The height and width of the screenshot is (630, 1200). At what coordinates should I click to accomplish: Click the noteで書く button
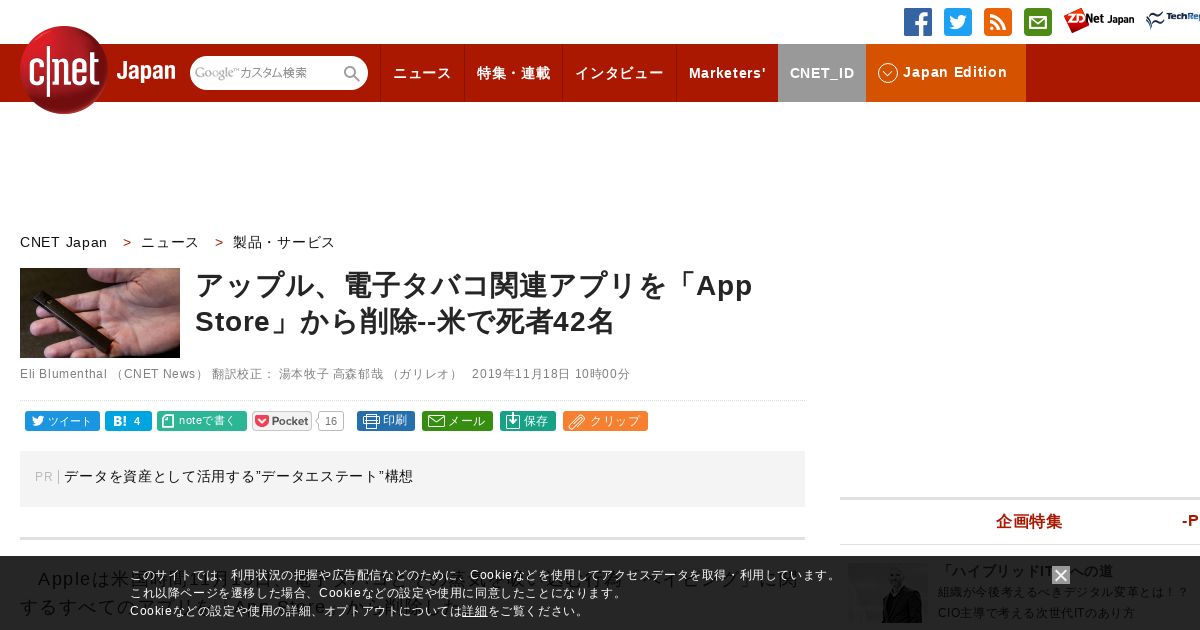[202, 421]
